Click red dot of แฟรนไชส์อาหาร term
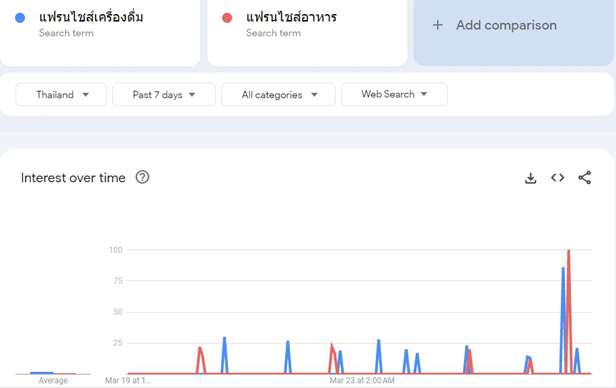This screenshot has height=388, width=616. [227, 18]
